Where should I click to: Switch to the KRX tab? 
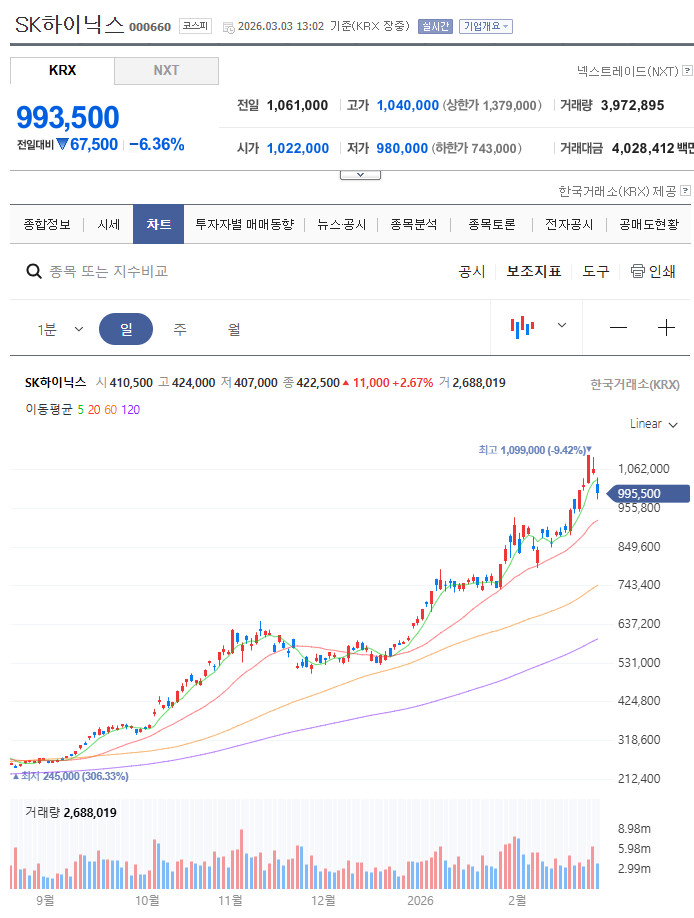click(x=62, y=70)
